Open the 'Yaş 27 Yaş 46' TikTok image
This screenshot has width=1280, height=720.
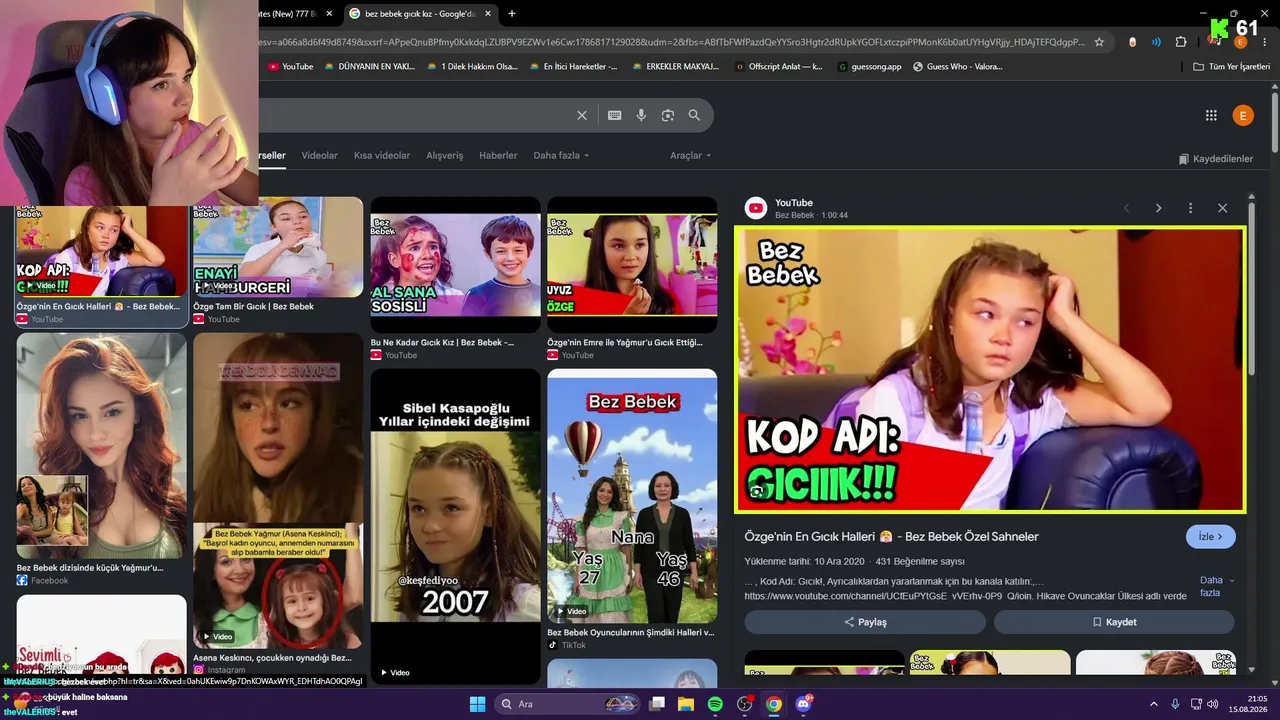[632, 496]
